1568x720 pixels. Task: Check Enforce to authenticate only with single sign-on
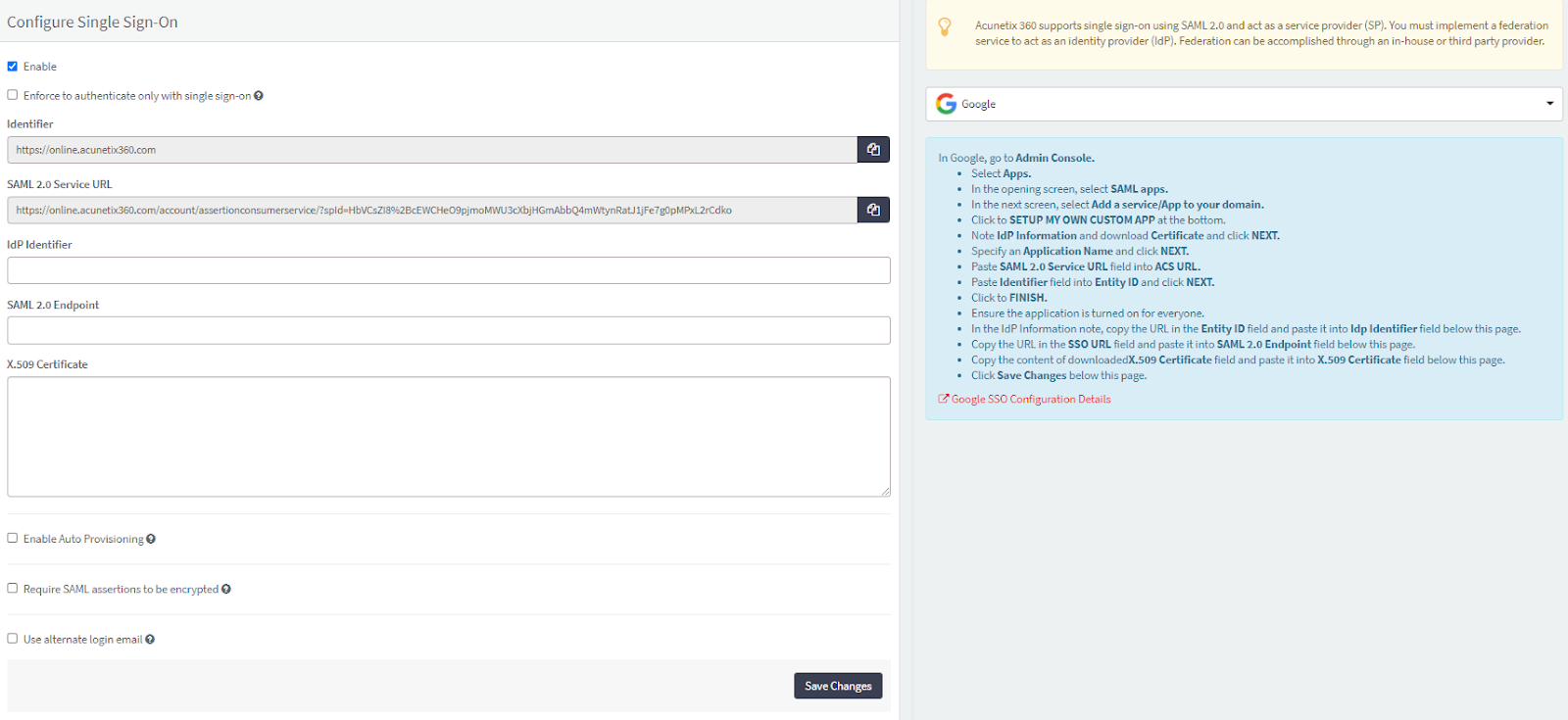point(13,95)
